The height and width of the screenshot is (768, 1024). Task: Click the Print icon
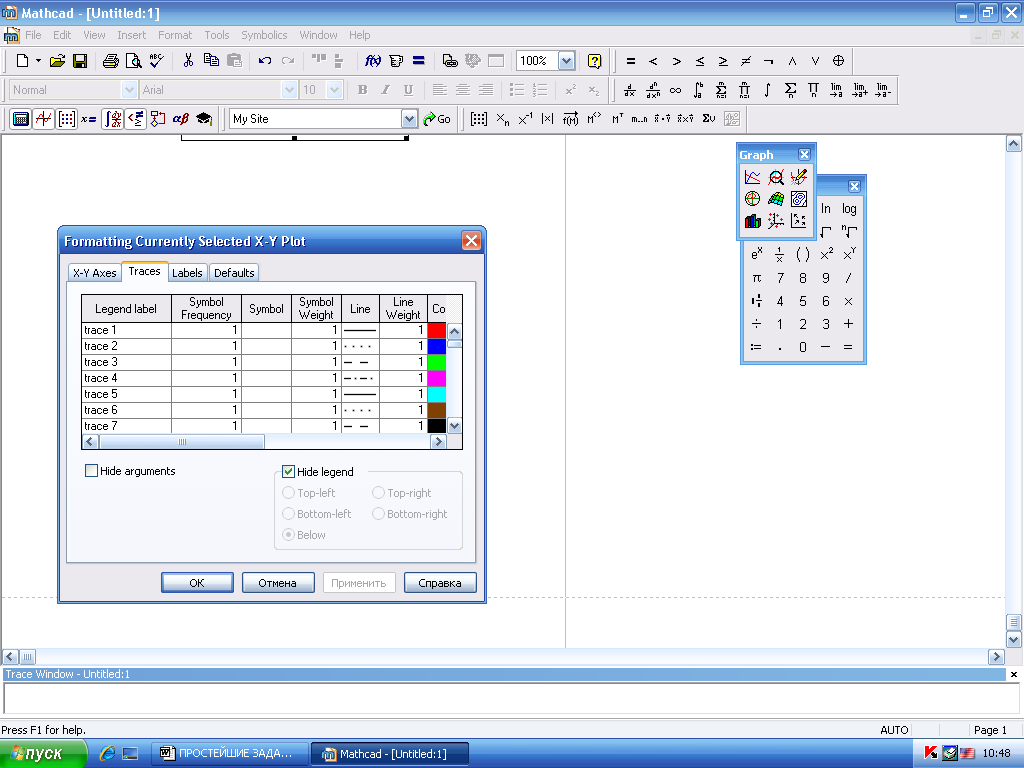coord(110,61)
